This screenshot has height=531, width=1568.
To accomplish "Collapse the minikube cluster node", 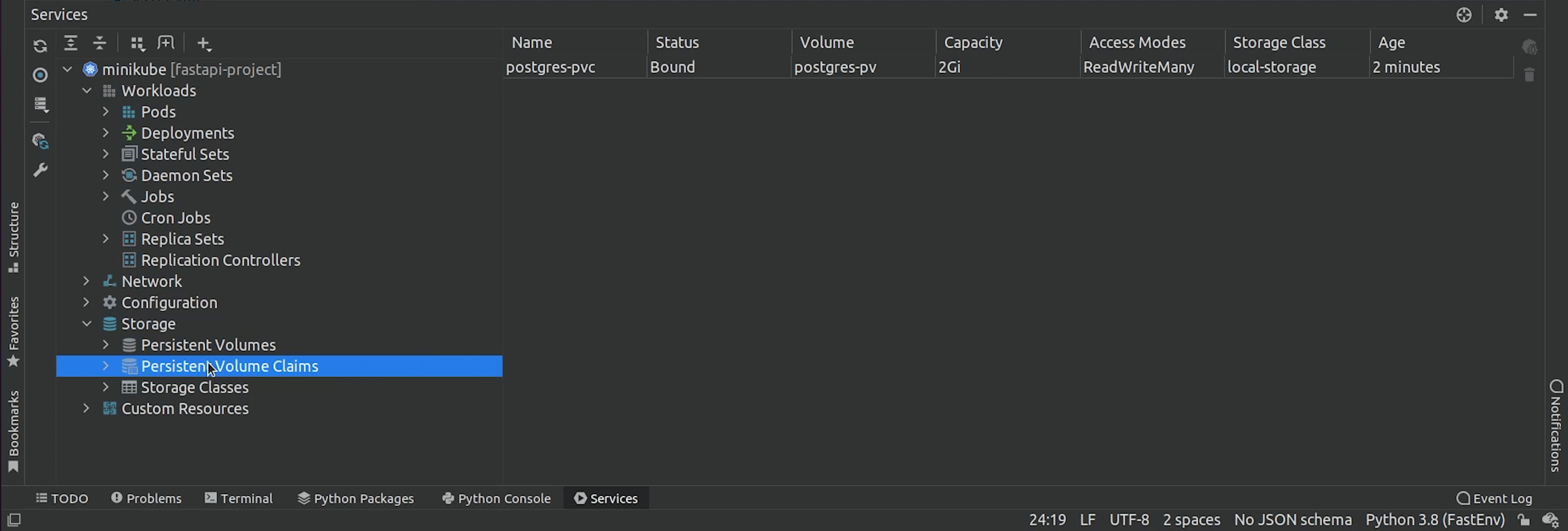I will click(x=67, y=70).
